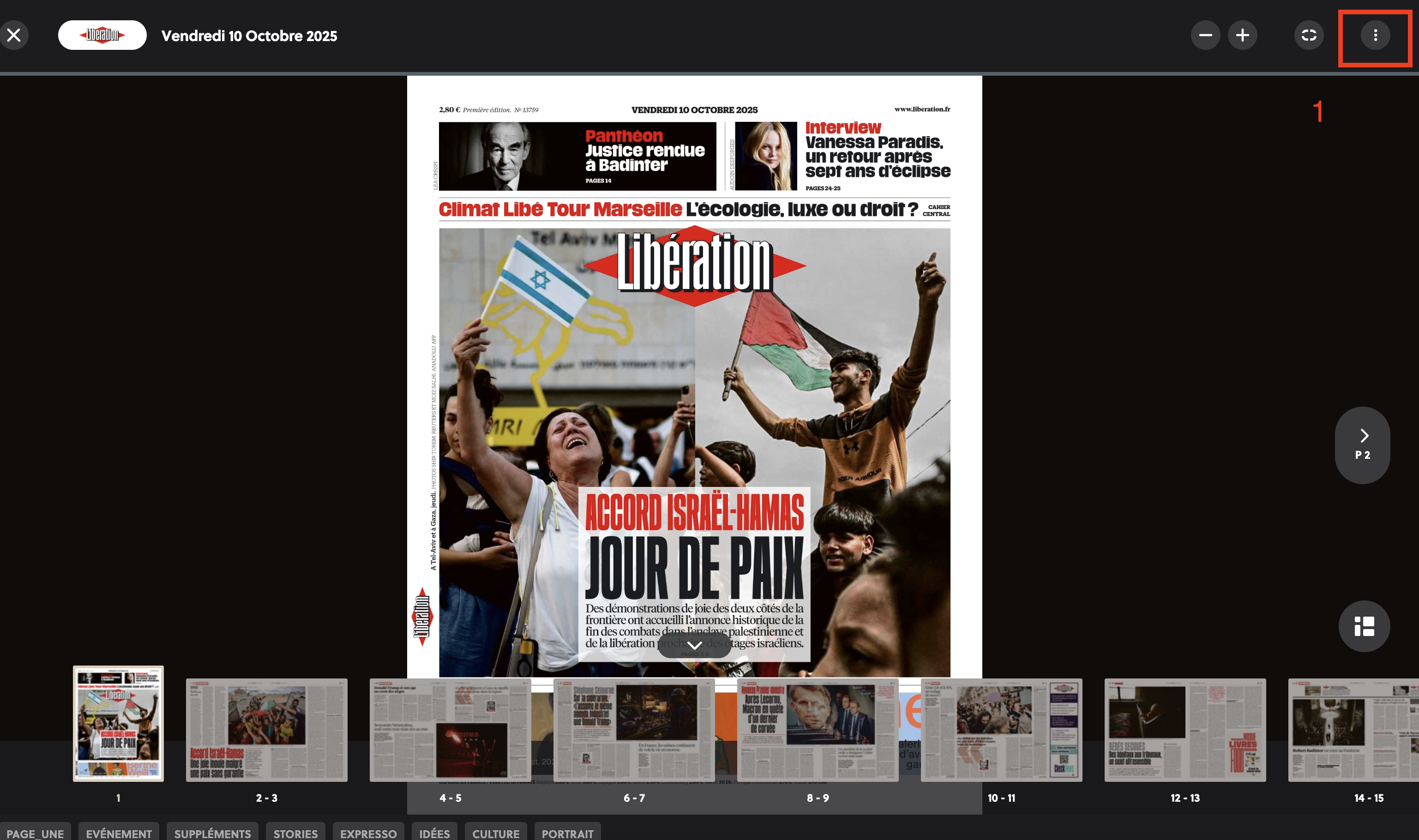Screen dimensions: 1419x840
Task: Zoom out with the minus button
Action: click(x=1206, y=35)
